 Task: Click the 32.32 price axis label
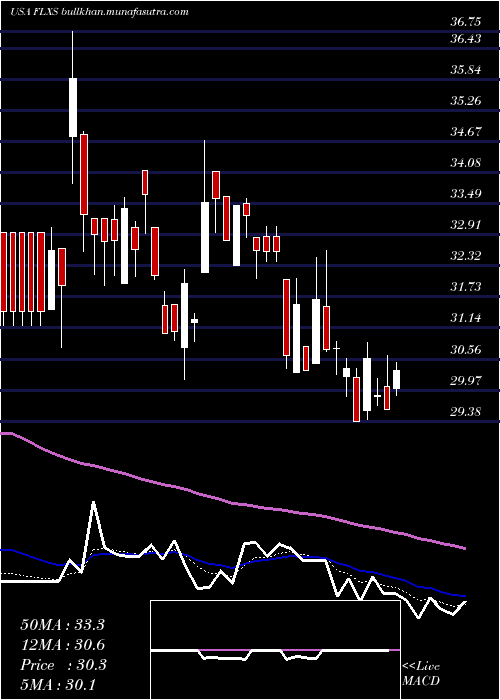(465, 256)
